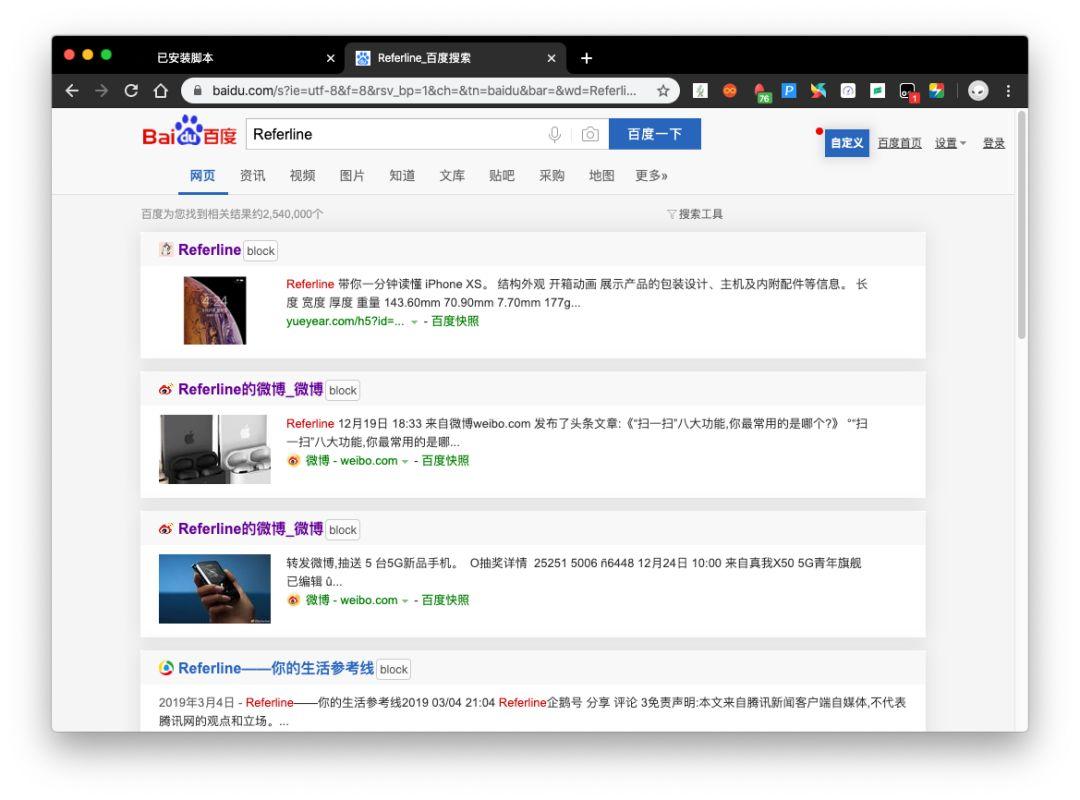Click the iPhone XS thumbnail in the first result
This screenshot has width=1080, height=800.
[214, 310]
